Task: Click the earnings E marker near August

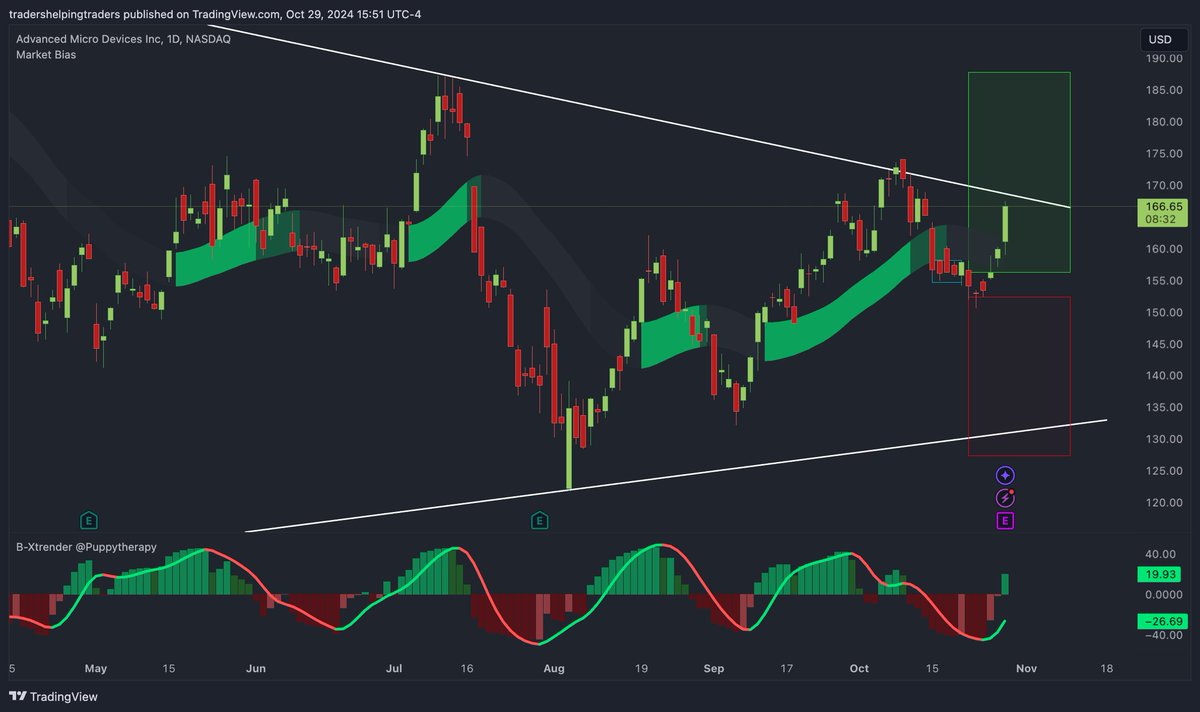Action: pos(540,520)
